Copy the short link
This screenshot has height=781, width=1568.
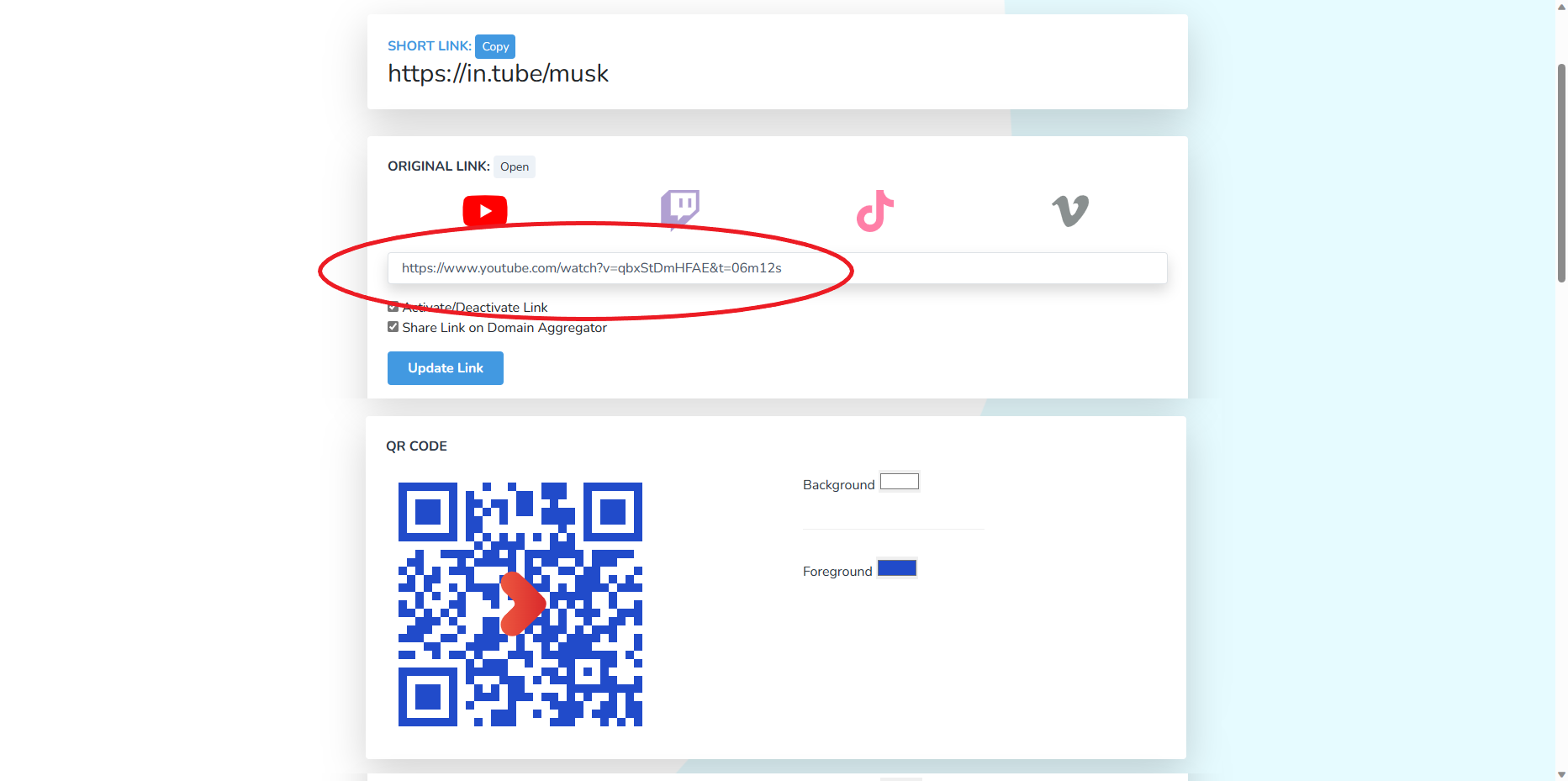[x=495, y=46]
